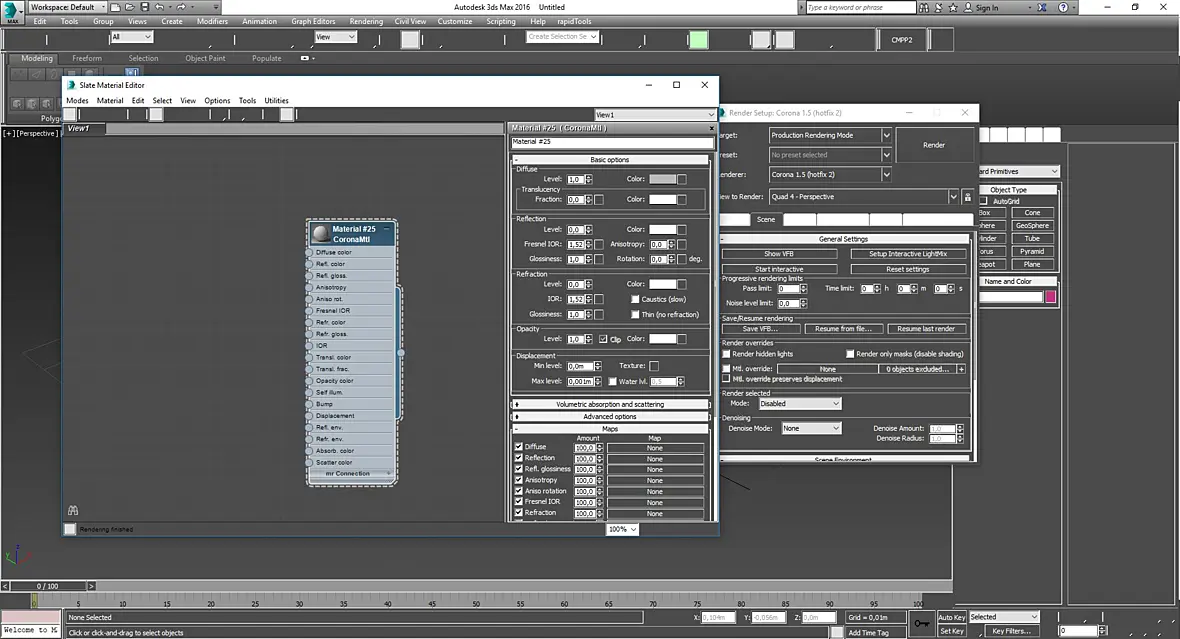Enable Render hidden lights checkbox

[x=726, y=354]
